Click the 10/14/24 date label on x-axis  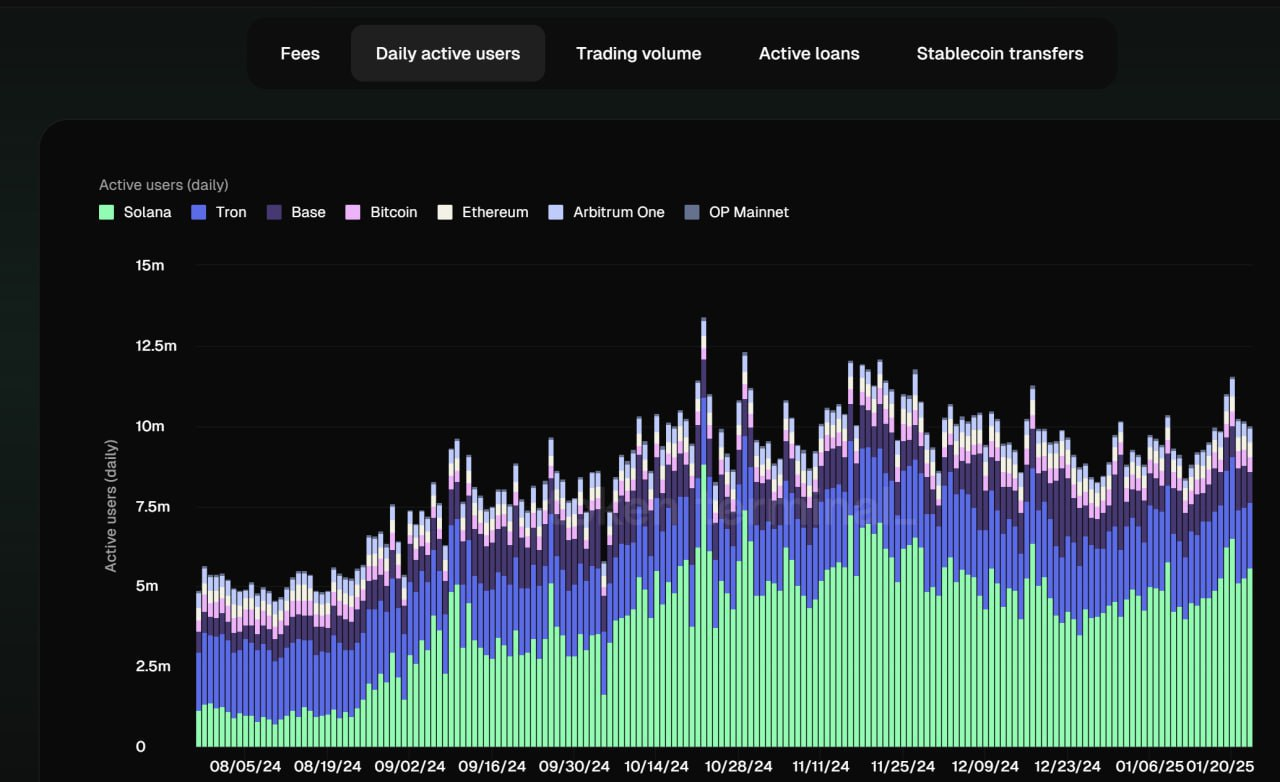pyautogui.click(x=656, y=767)
